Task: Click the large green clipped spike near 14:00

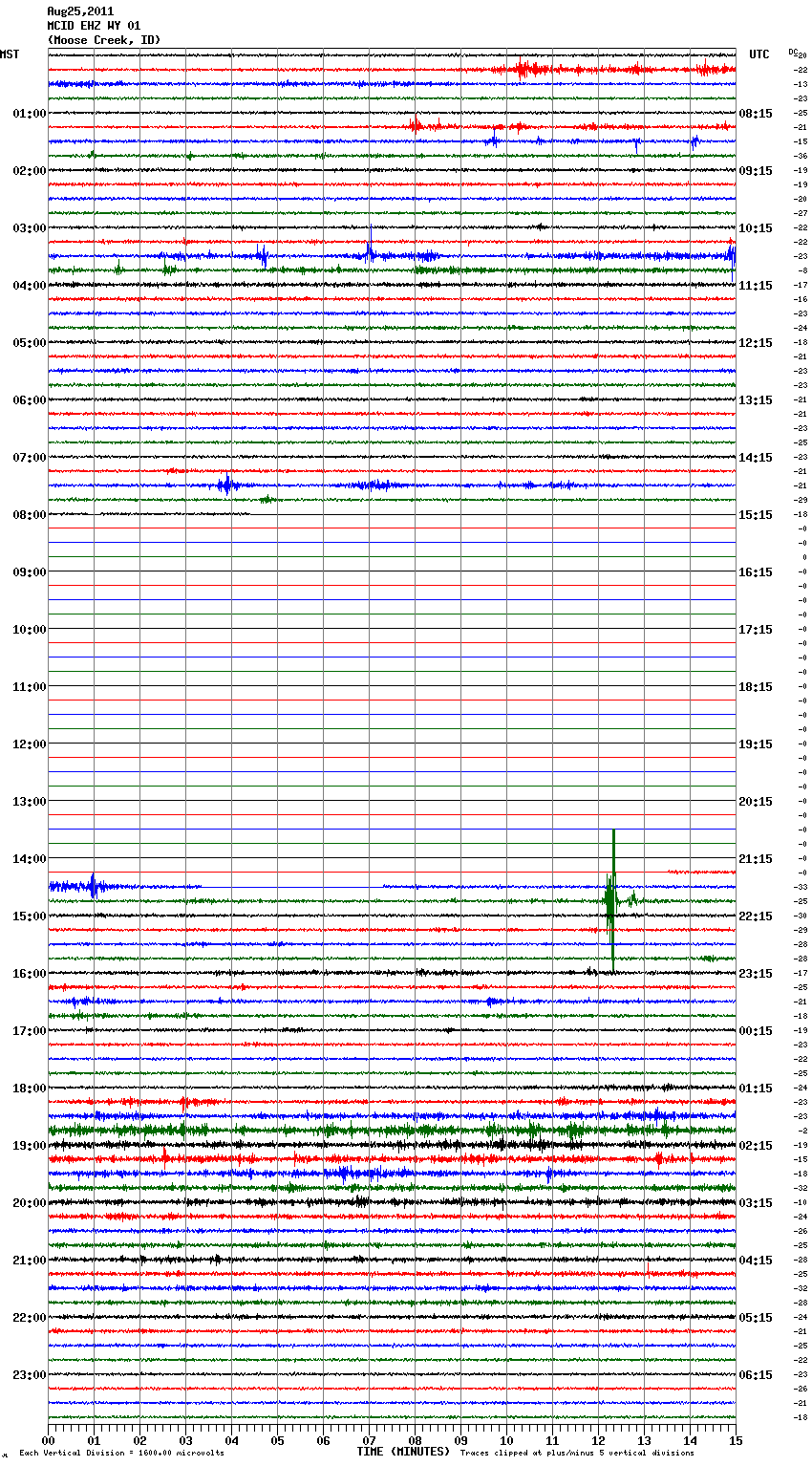Action: click(x=611, y=900)
